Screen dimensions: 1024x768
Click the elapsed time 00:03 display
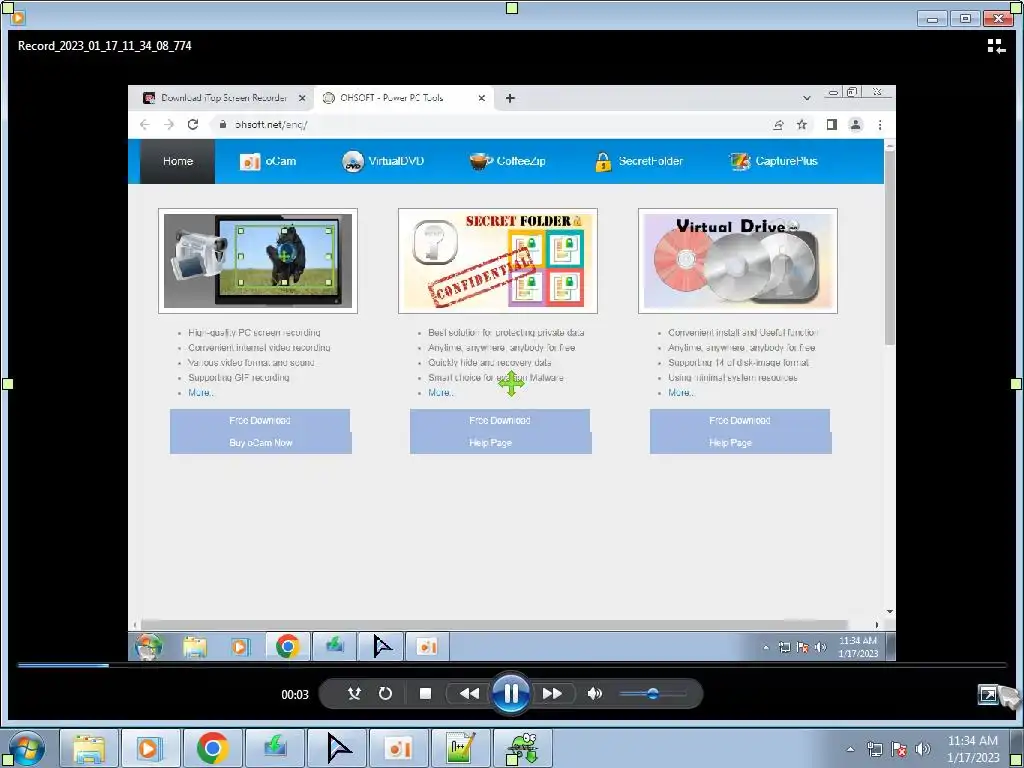click(295, 695)
